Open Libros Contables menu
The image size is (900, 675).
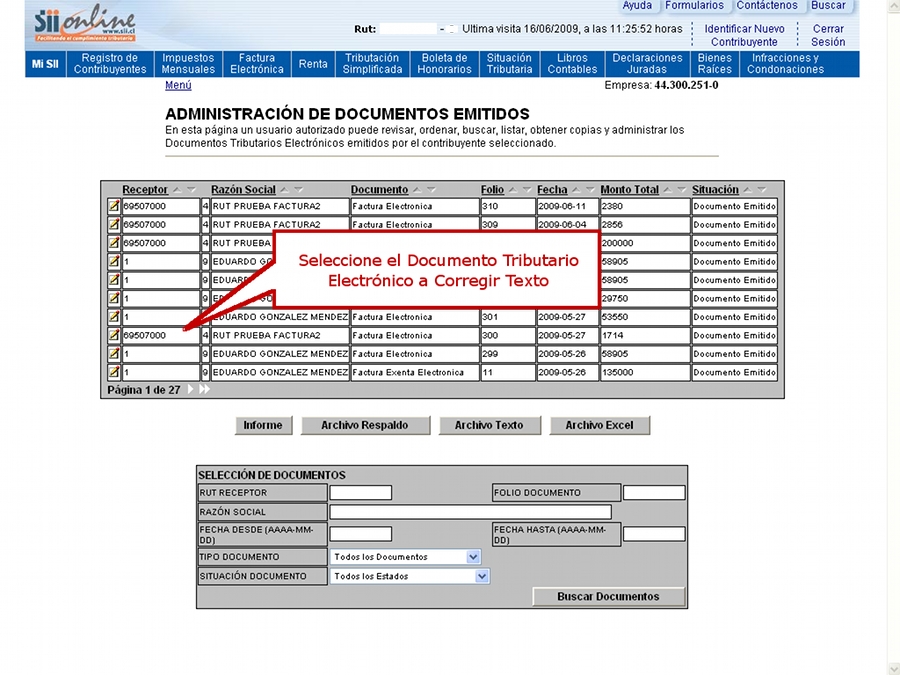pos(572,64)
